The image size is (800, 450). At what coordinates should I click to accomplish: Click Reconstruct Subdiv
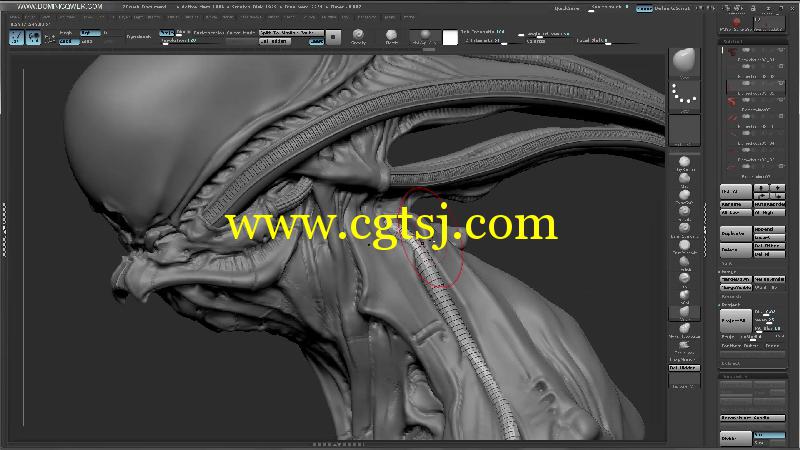pos(753,418)
